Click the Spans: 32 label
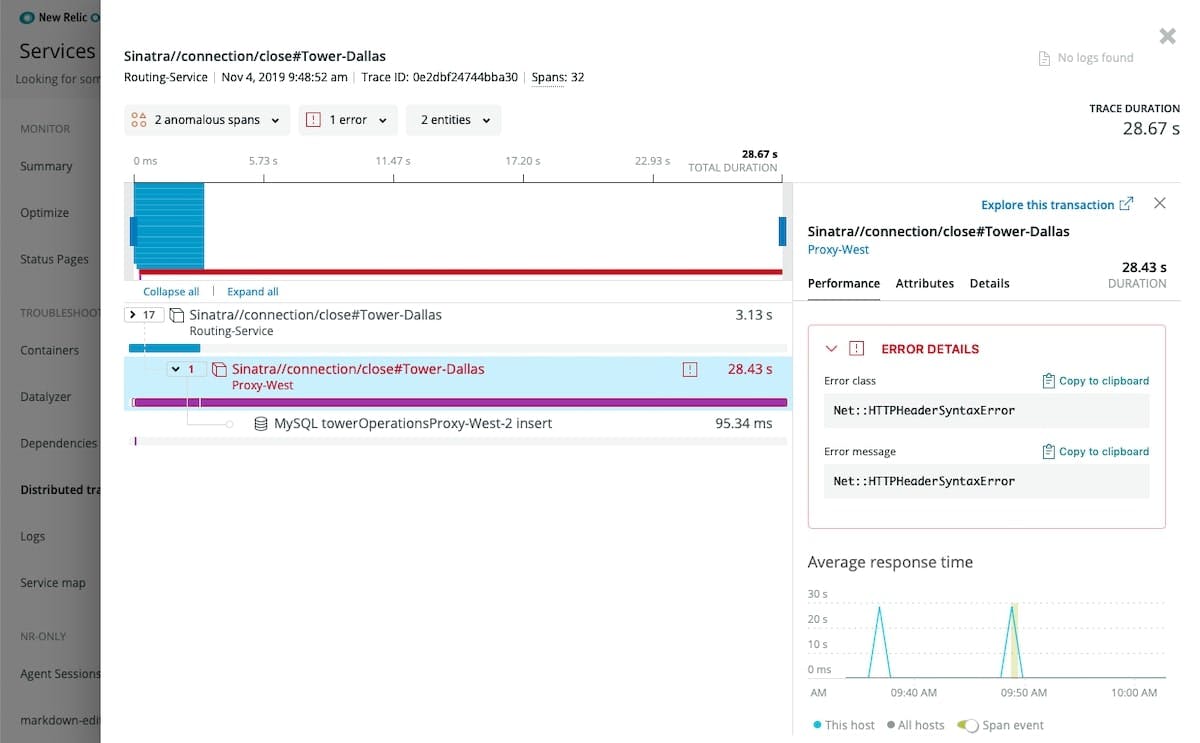This screenshot has width=1200, height=743. [558, 77]
